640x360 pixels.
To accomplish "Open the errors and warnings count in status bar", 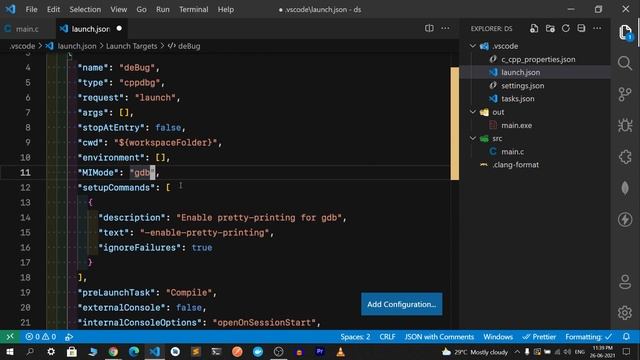I will tap(40, 337).
